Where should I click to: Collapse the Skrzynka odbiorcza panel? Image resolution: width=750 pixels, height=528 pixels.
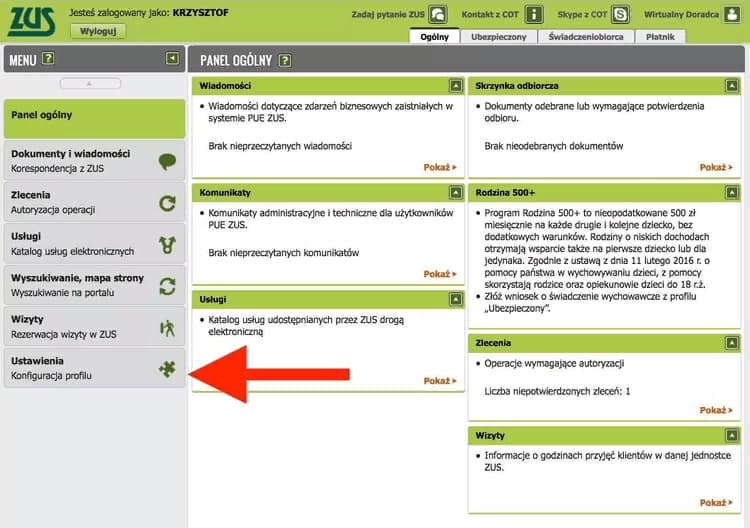point(733,86)
